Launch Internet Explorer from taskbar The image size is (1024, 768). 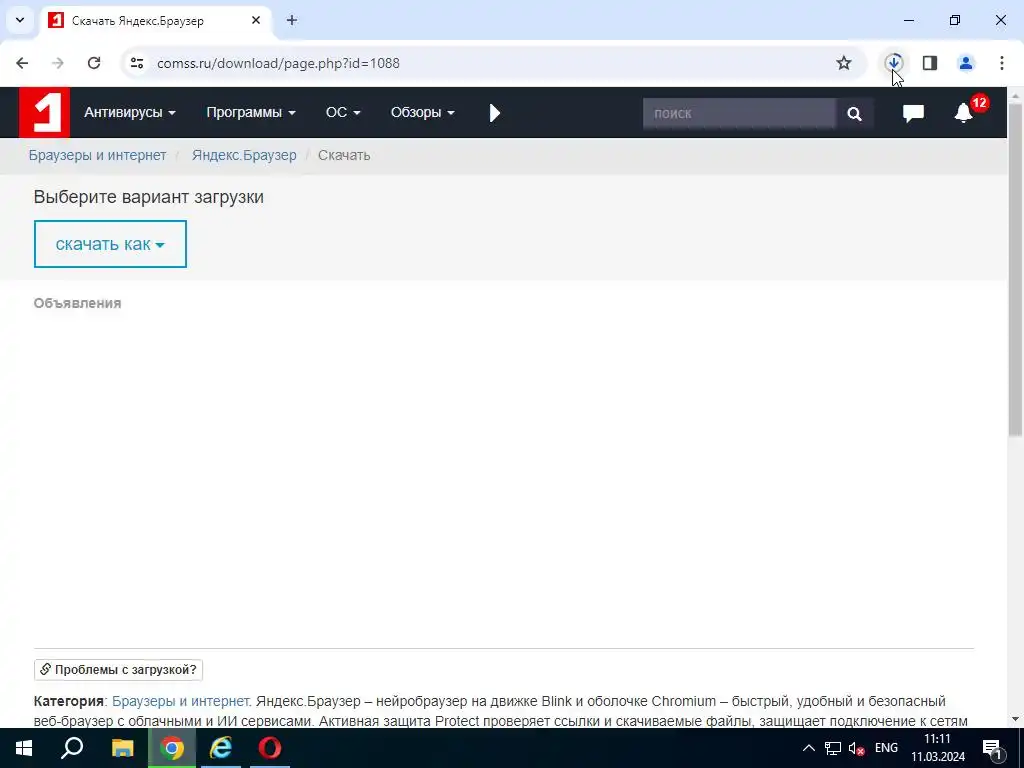point(221,748)
